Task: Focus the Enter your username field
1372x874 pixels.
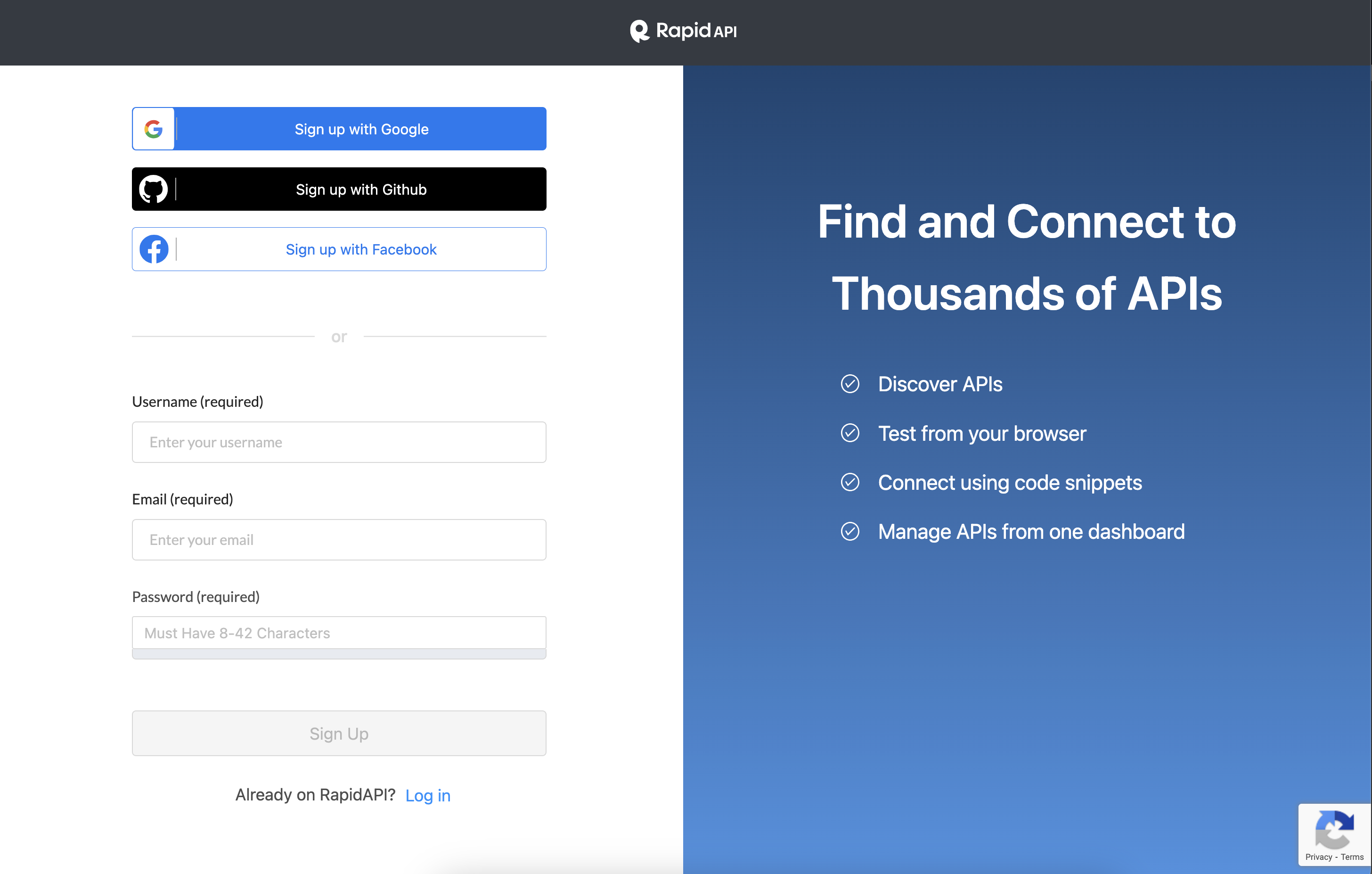Action: [x=339, y=442]
